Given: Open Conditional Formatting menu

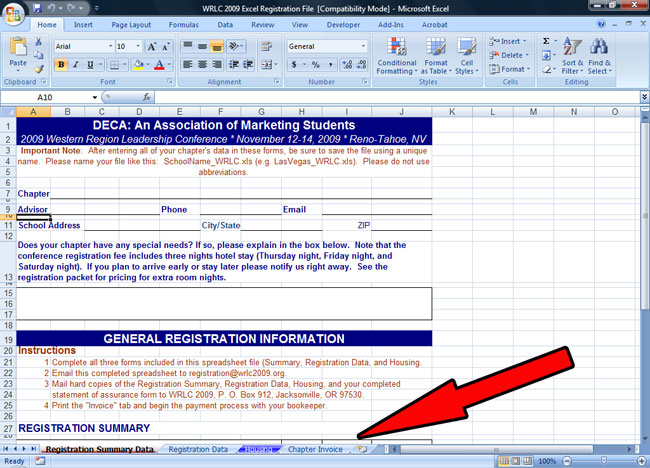Looking at the screenshot, I should (397, 56).
